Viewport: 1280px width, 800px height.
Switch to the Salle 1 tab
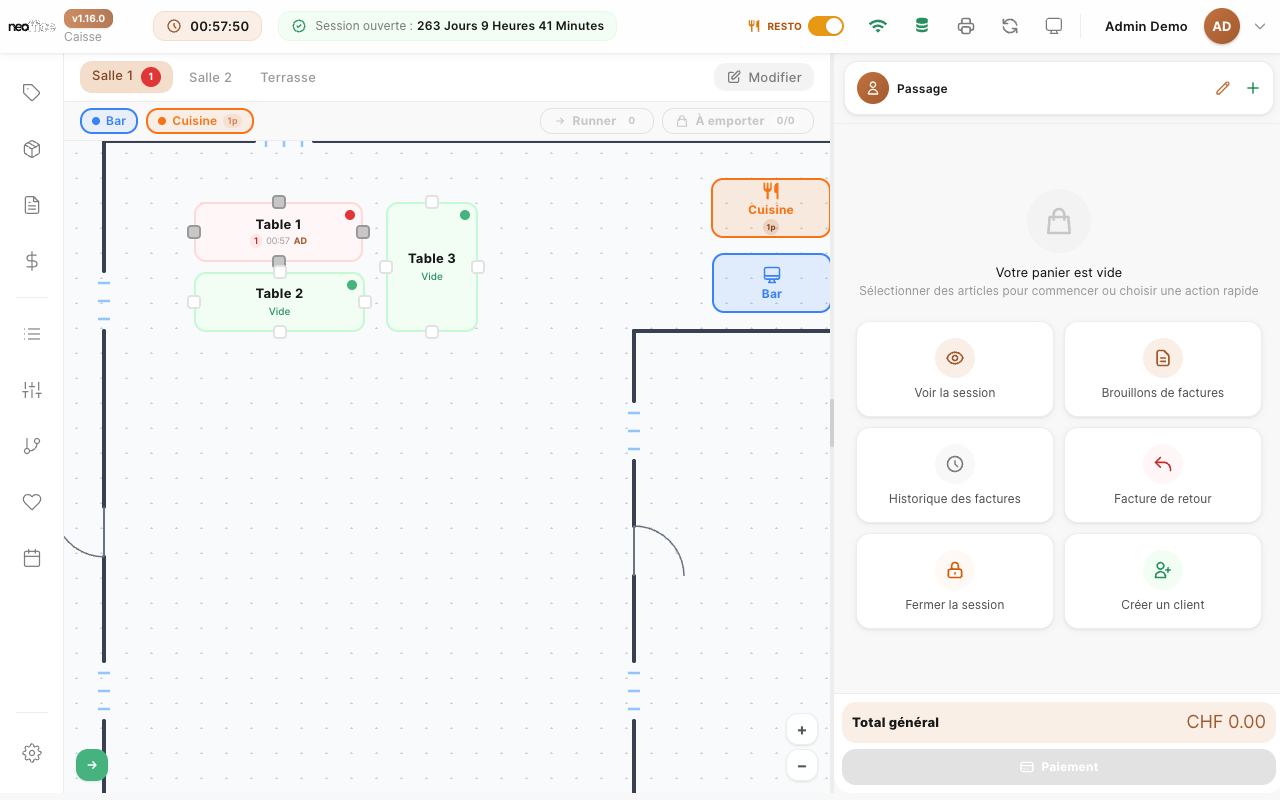tap(126, 77)
